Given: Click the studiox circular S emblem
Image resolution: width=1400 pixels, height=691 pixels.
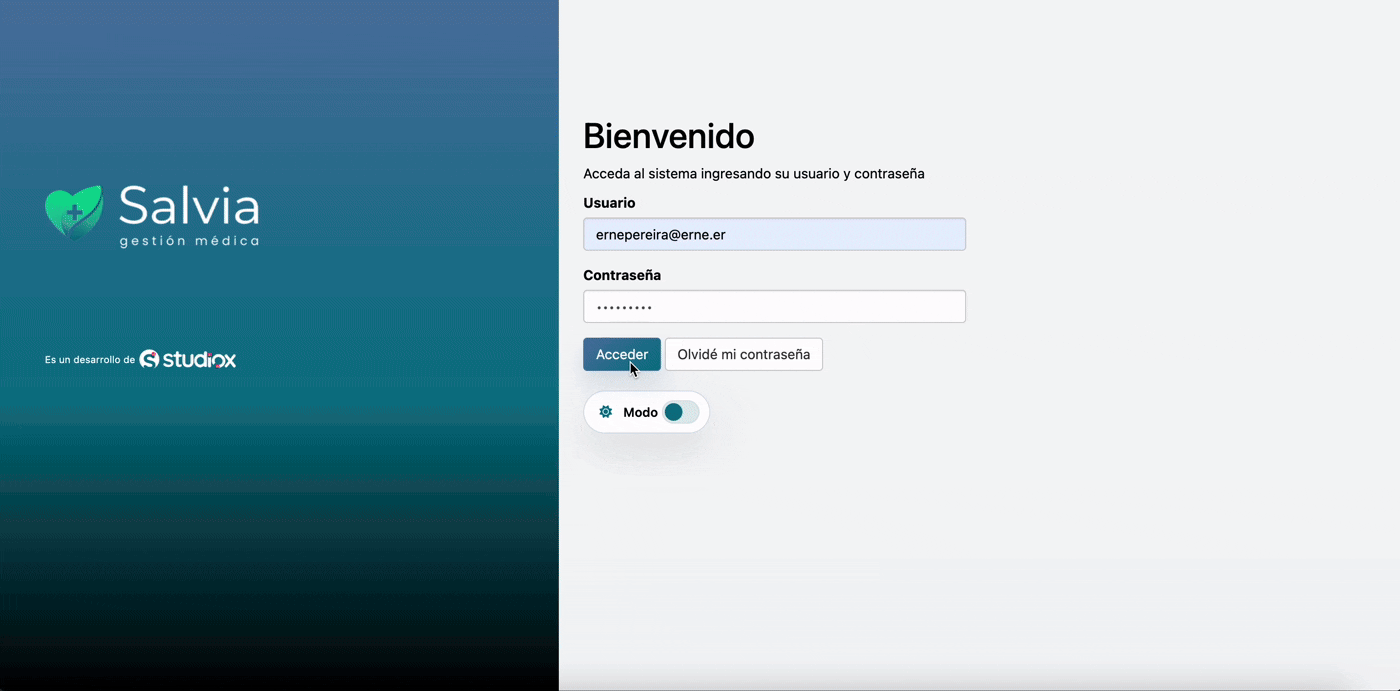Looking at the screenshot, I should [x=149, y=359].
